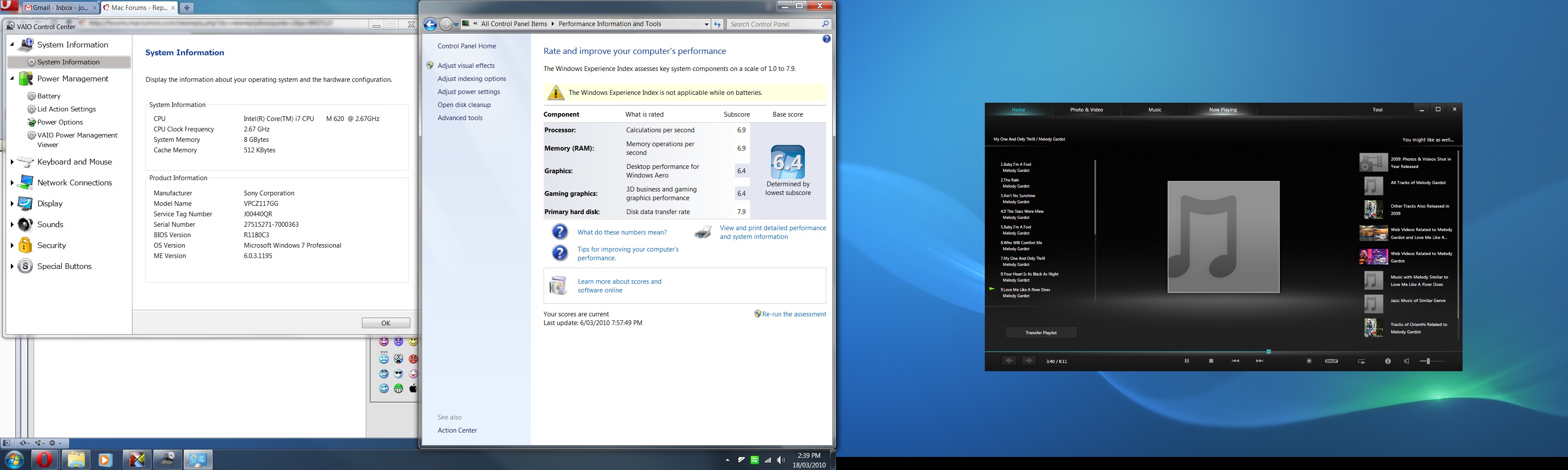
Task: Click Re-run the assessment link
Action: [x=793, y=314]
